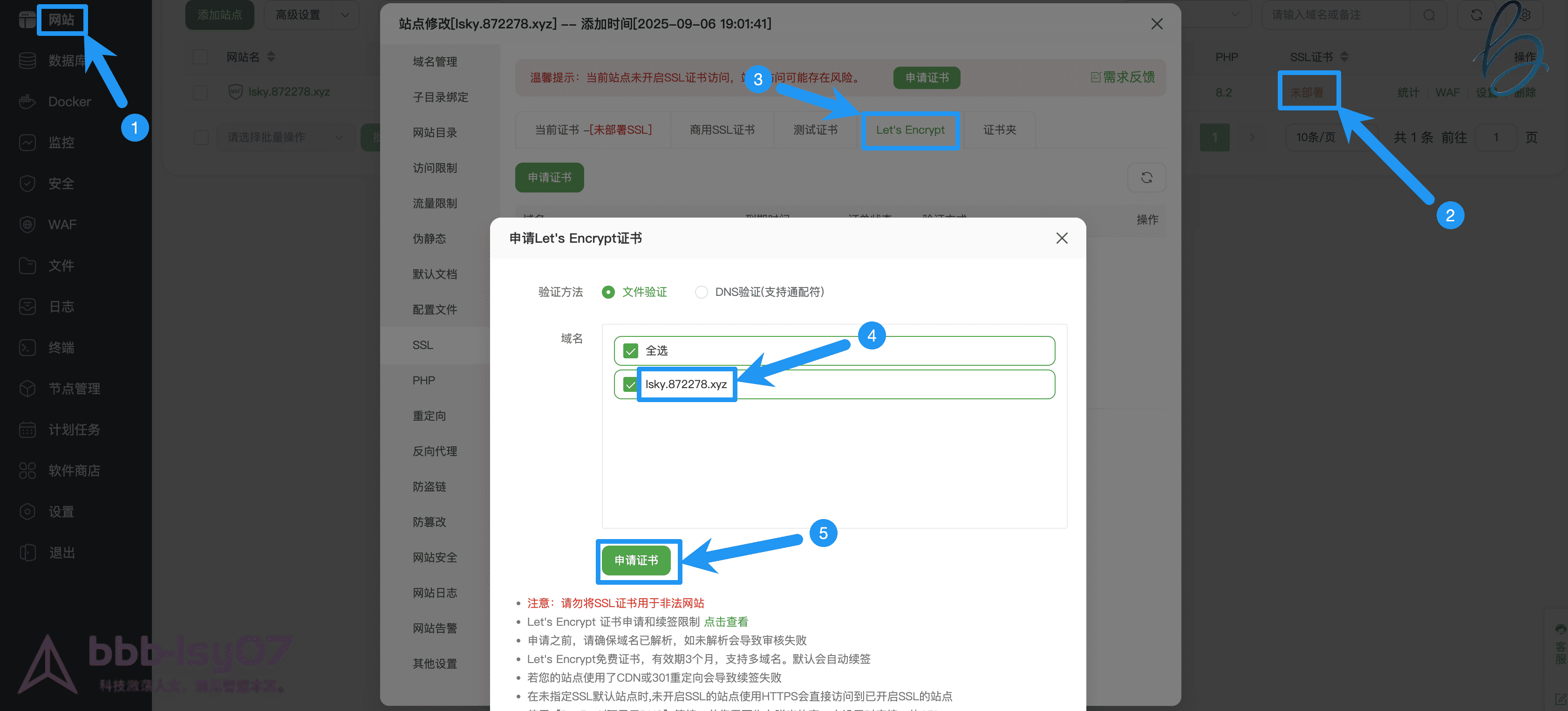
Task: Open 域名管理 in the site settings menu
Action: click(434, 61)
